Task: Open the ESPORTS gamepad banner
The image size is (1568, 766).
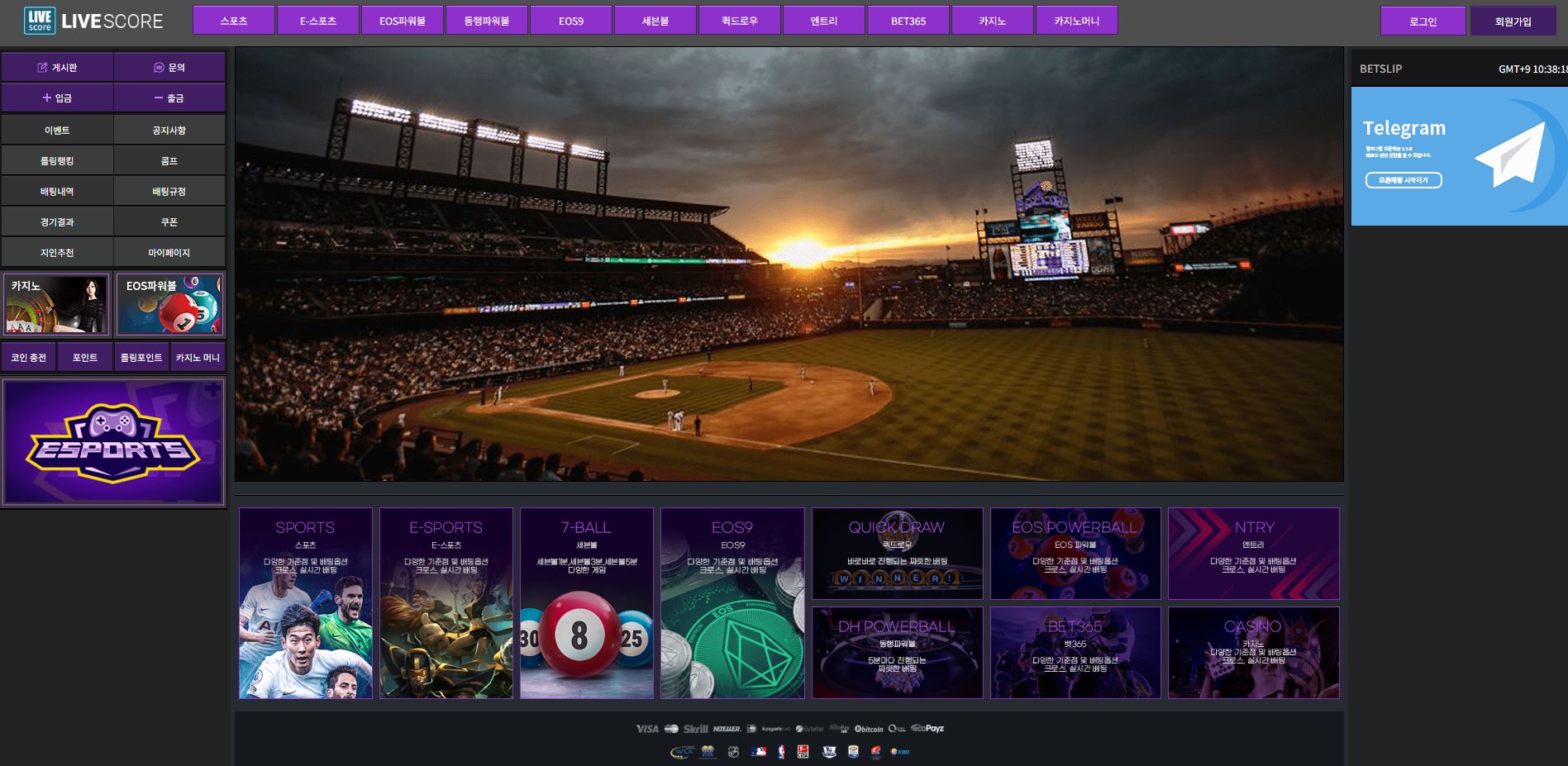Action: pos(114,442)
